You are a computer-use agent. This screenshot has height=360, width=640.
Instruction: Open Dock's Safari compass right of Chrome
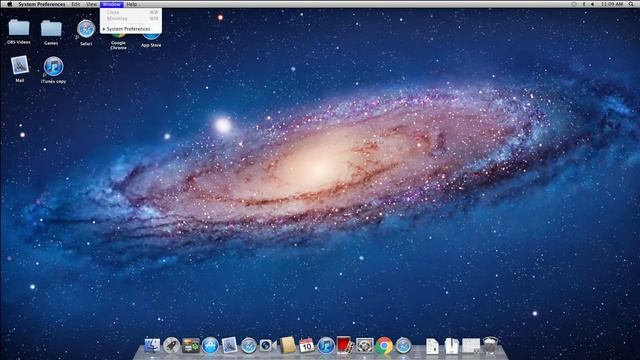(x=403, y=346)
